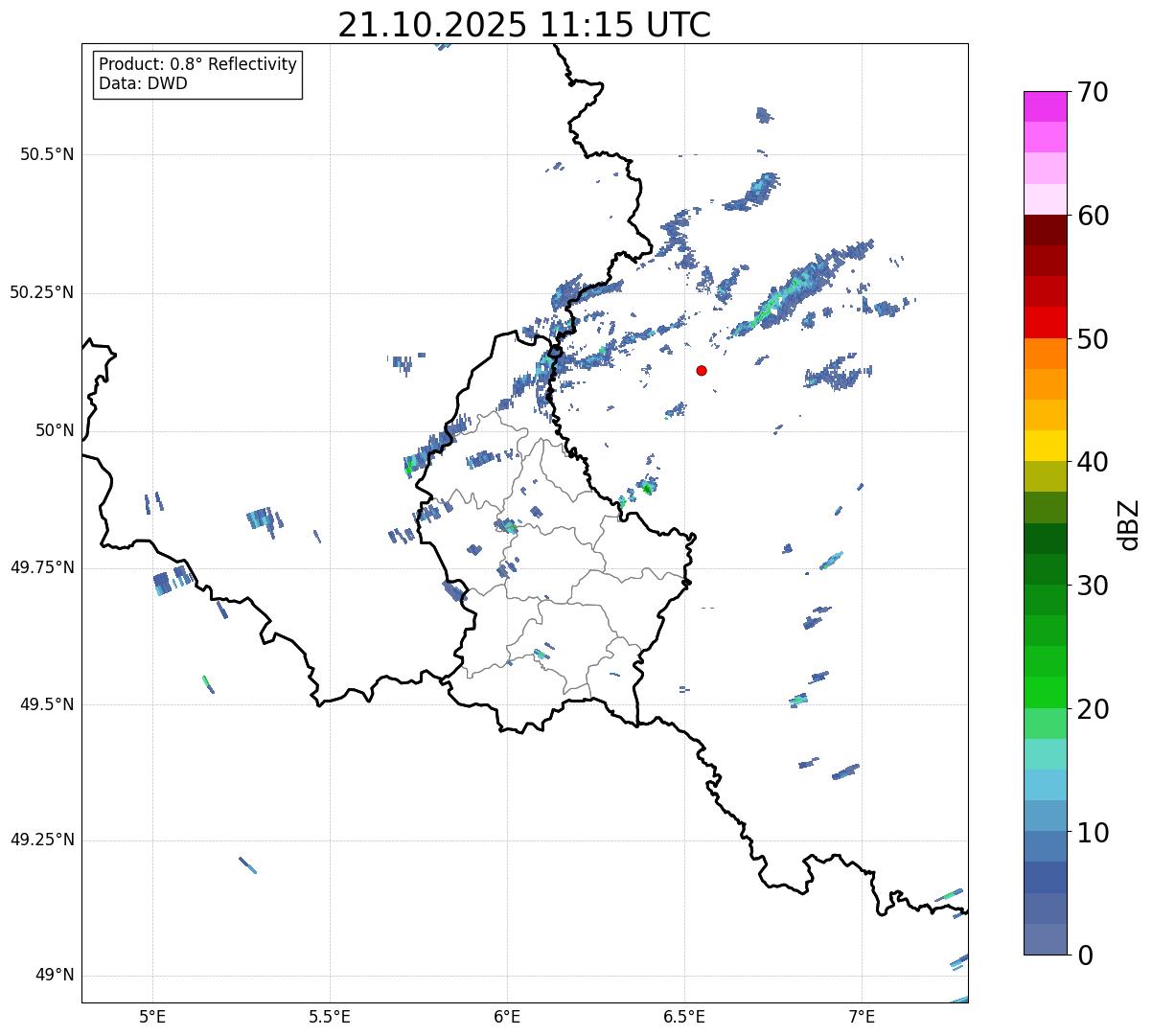Viewport: 1152px width, 1036px height.
Task: Click the Data: DWD label
Action: click(x=143, y=83)
